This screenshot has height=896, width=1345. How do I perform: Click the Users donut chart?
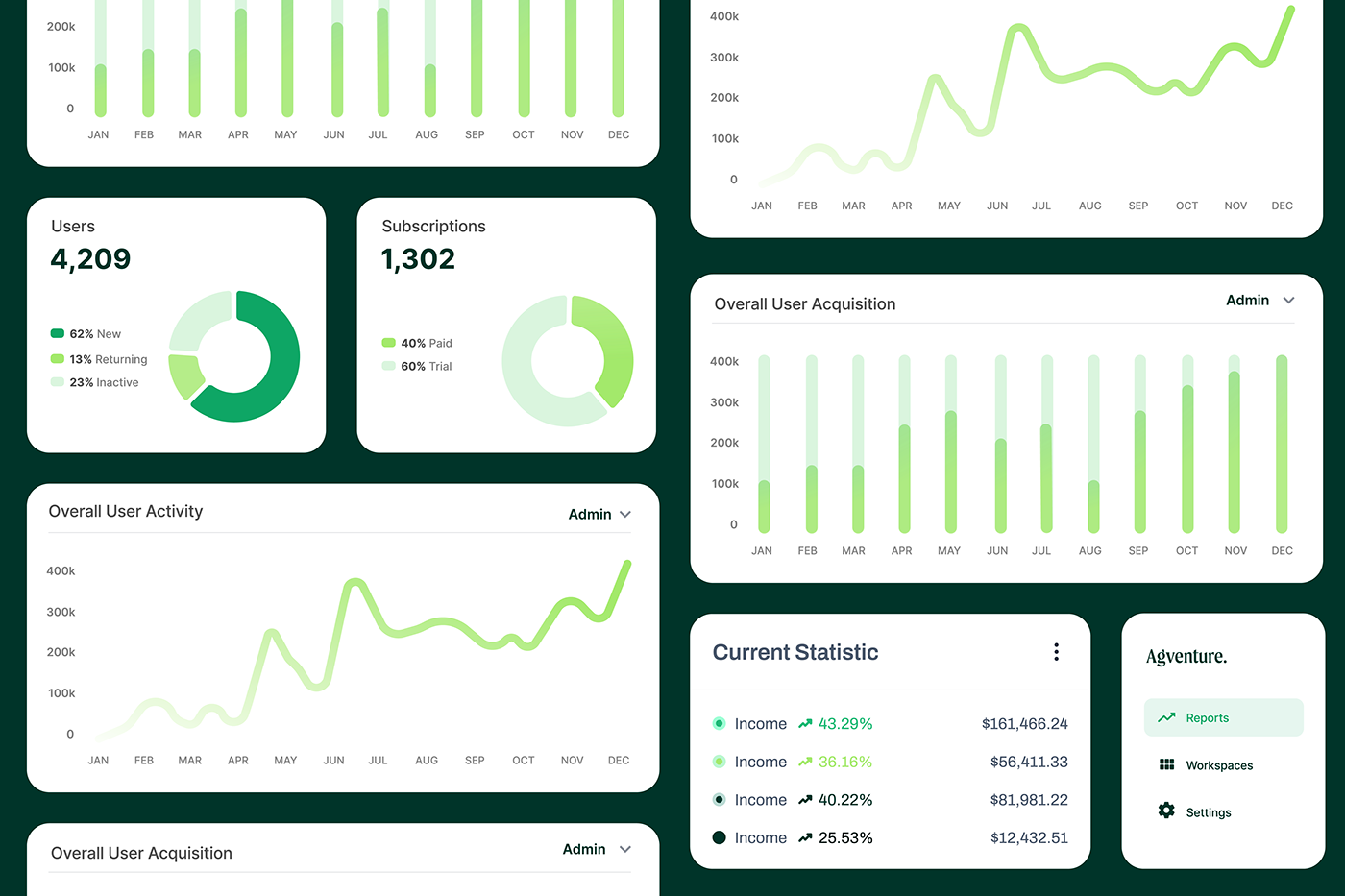coord(234,356)
